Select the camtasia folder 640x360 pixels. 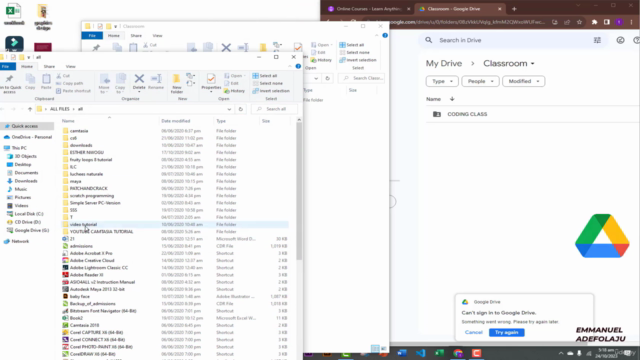[x=79, y=131]
